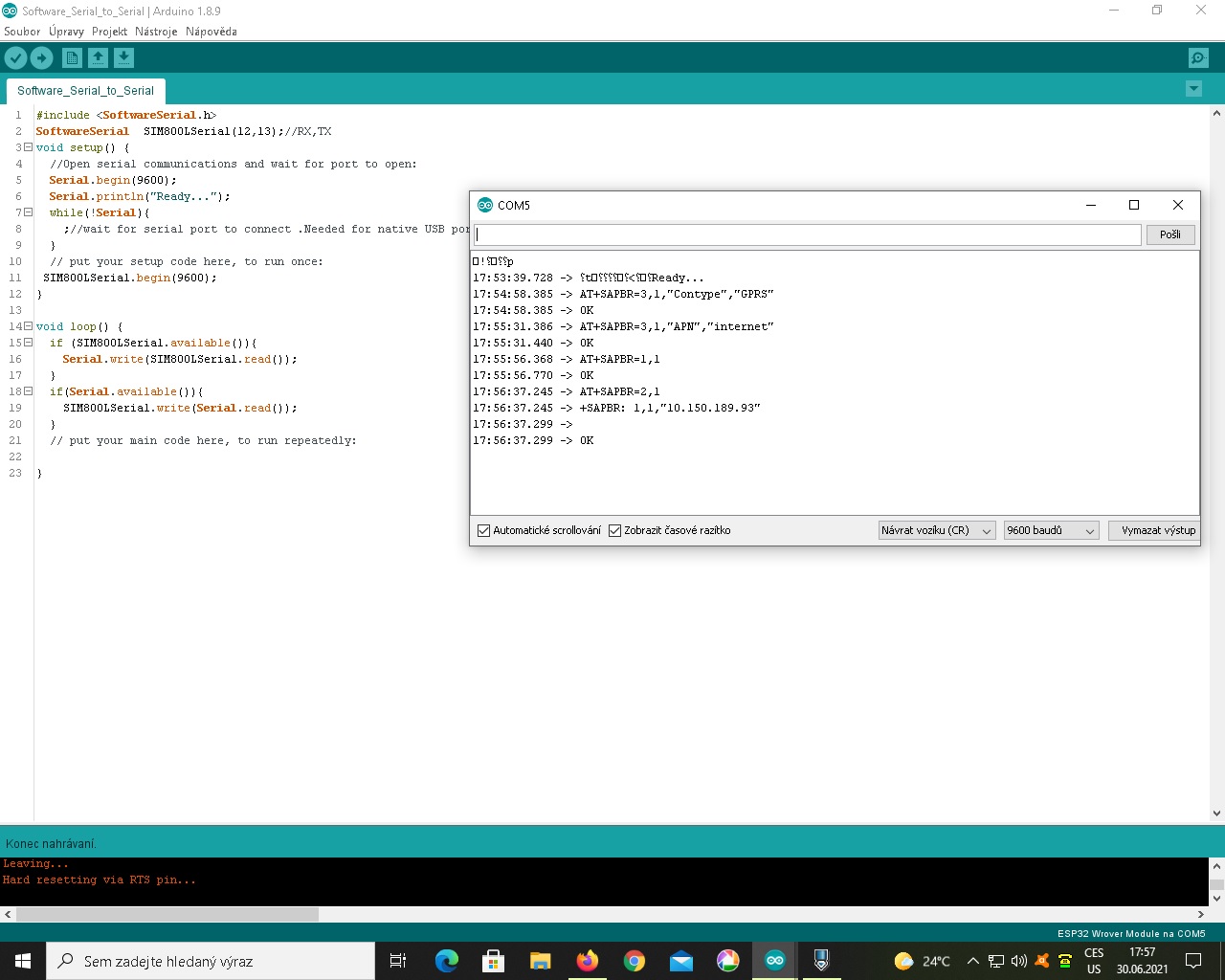This screenshot has height=980, width=1225.
Task: Open Firefox from the taskbar
Action: 587,961
